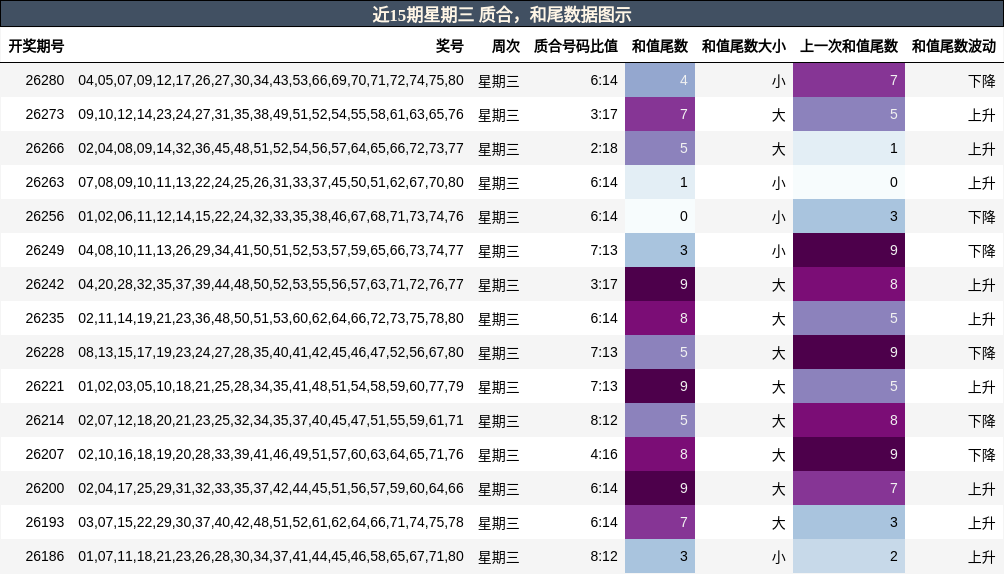The width and height of the screenshot is (1004, 574).
Task: Select issue number 26263
Action: pos(45,183)
